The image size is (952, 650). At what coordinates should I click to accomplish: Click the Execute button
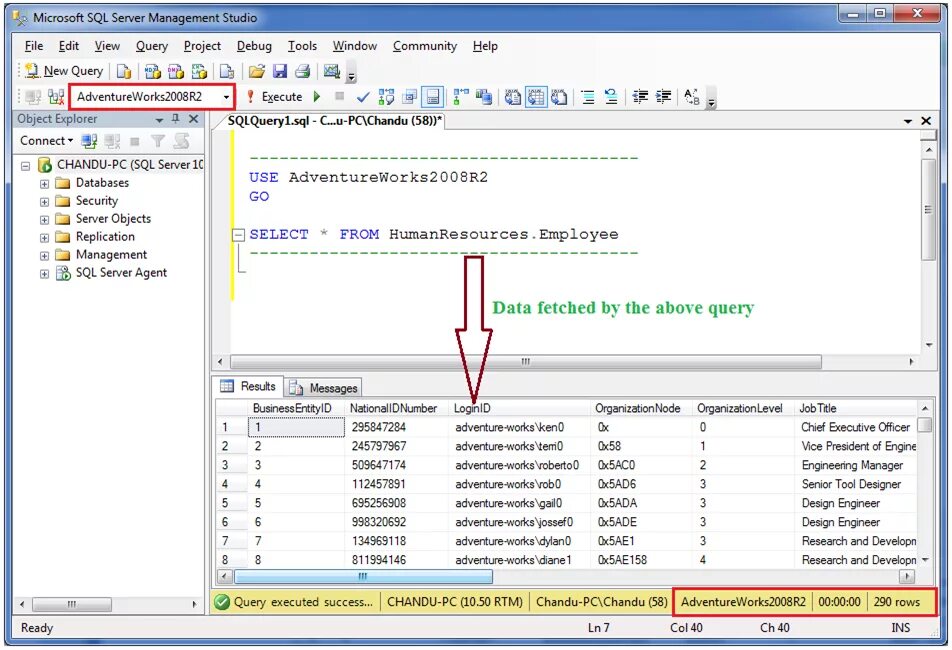click(x=274, y=96)
